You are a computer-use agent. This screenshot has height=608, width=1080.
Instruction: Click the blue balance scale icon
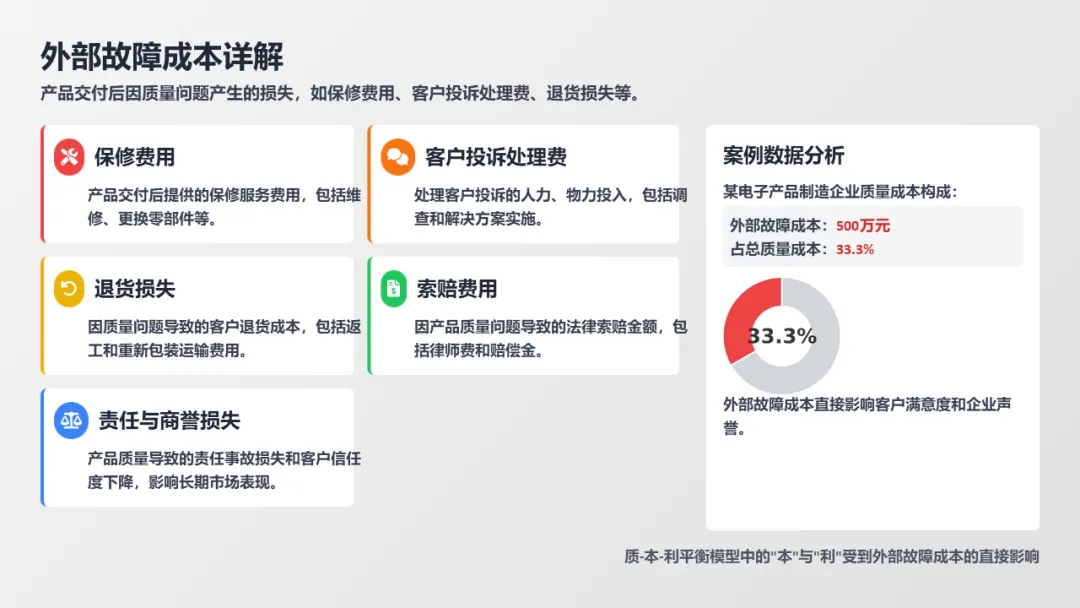(70, 421)
